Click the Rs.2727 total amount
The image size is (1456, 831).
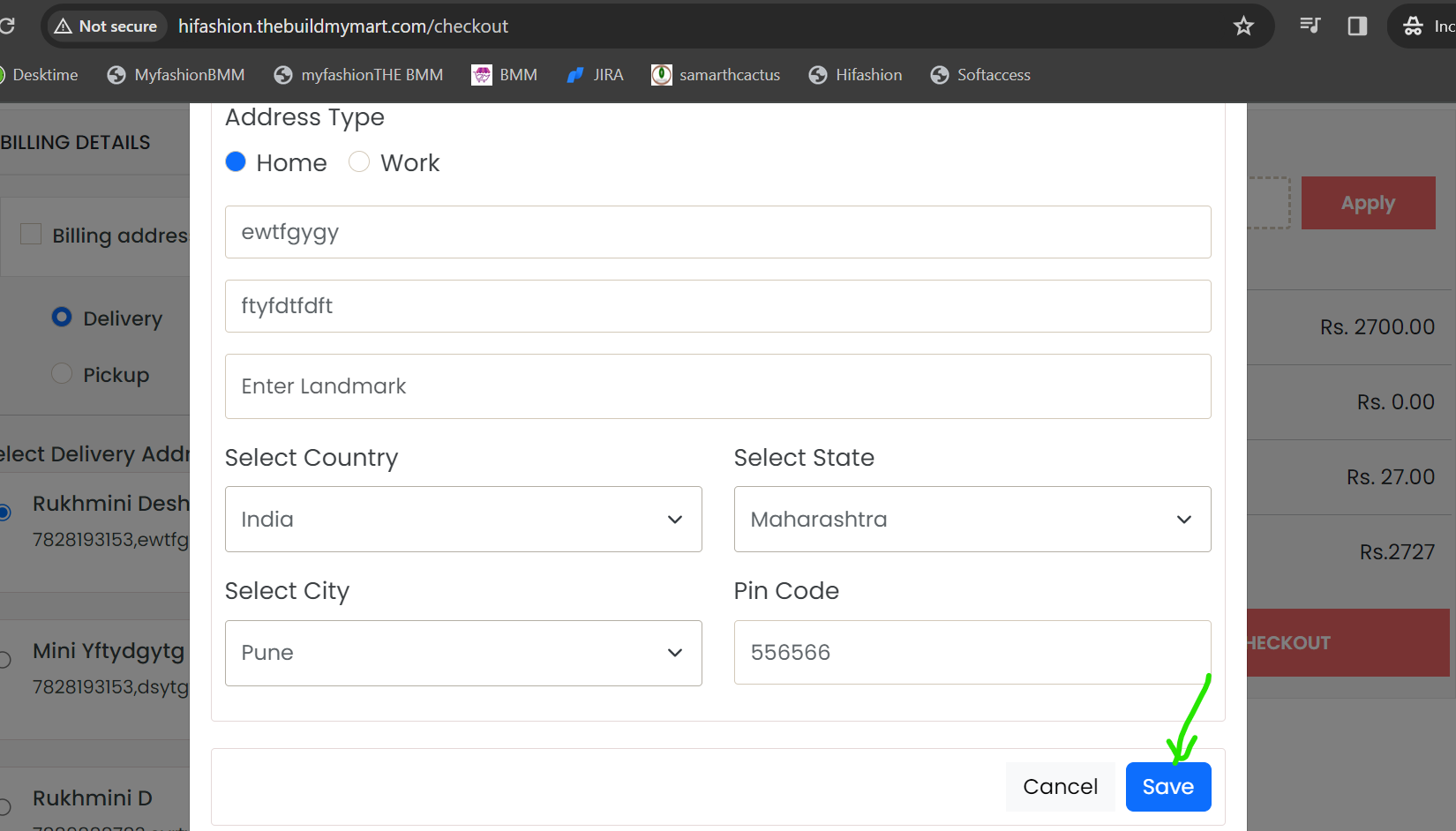coord(1398,552)
